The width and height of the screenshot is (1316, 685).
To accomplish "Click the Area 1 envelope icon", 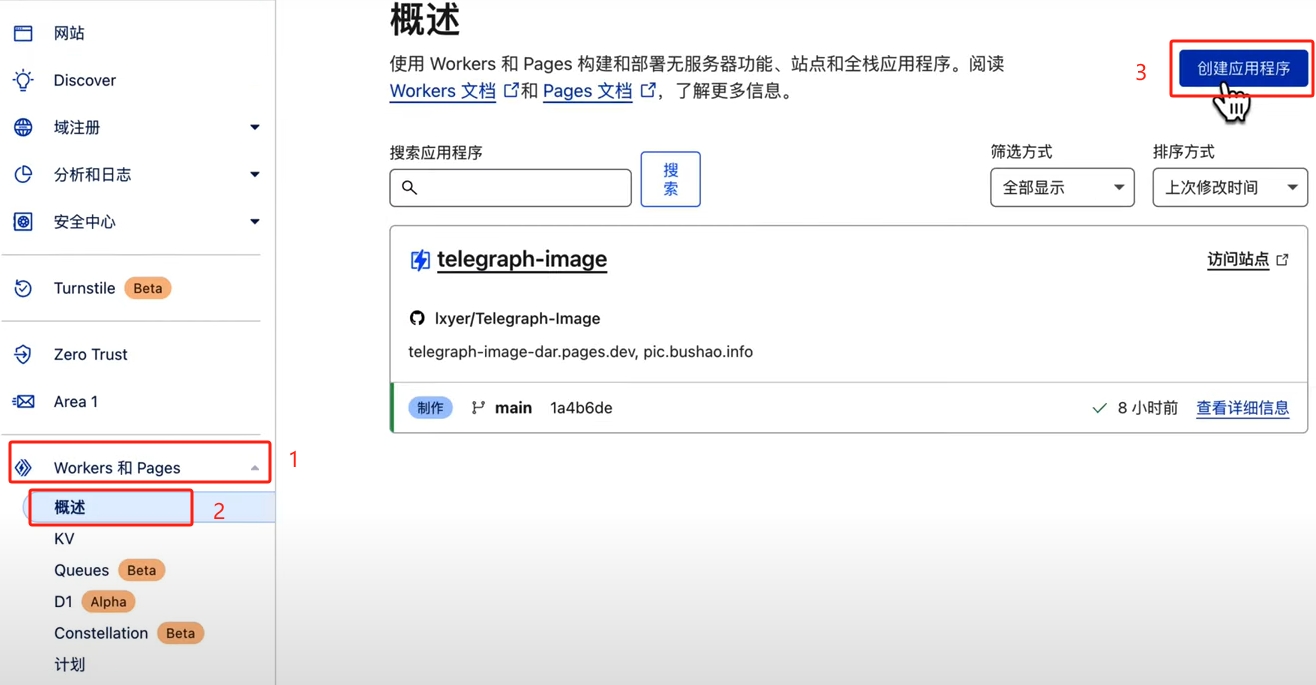I will click(x=23, y=401).
